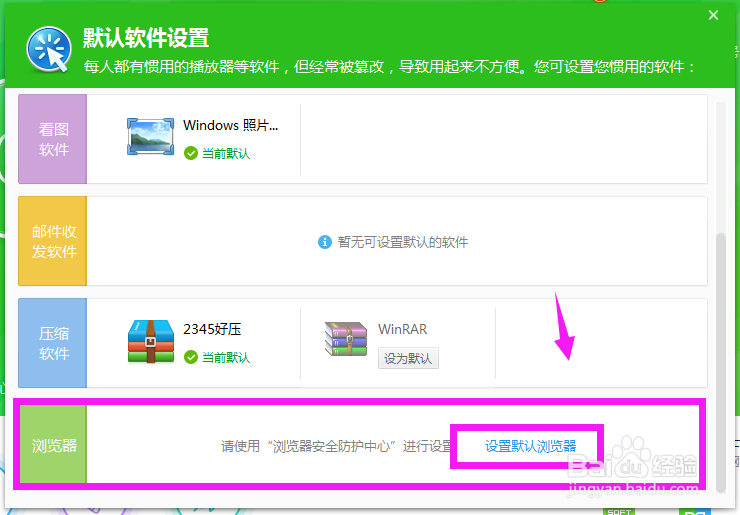Click the 当前默认 check icon under 2345好压
The image size is (740, 515).
(191, 357)
